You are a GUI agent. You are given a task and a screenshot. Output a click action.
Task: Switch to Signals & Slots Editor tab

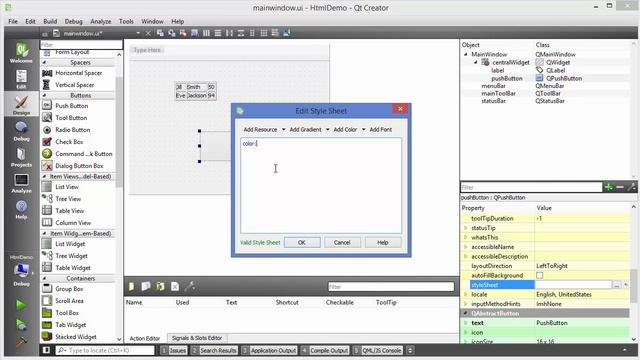coord(197,338)
